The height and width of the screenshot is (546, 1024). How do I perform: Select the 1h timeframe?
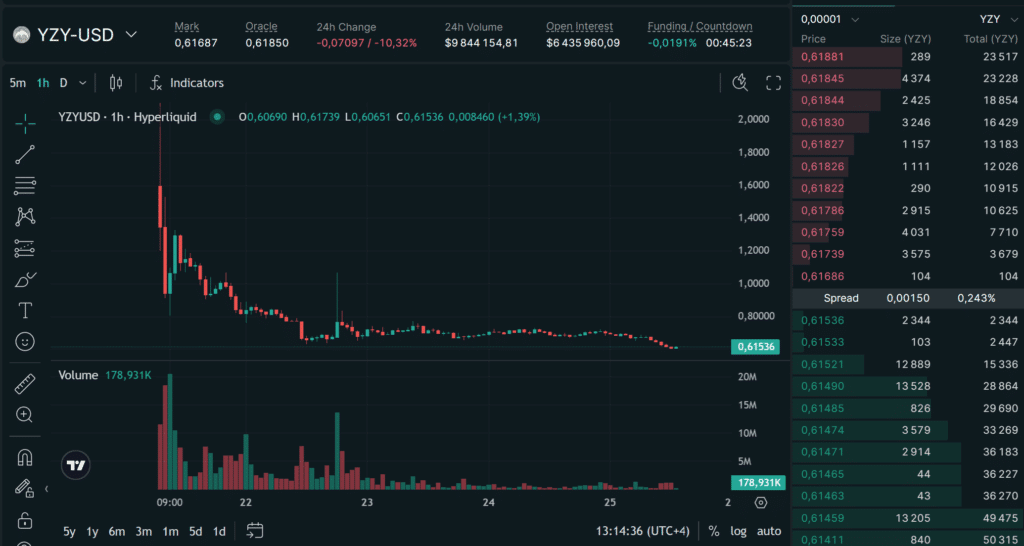click(42, 83)
